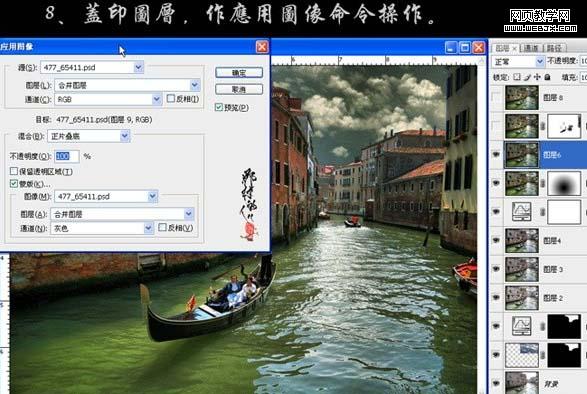Select layer name text 图层 8
Image resolution: width=587 pixels, height=394 pixels.
point(553,97)
